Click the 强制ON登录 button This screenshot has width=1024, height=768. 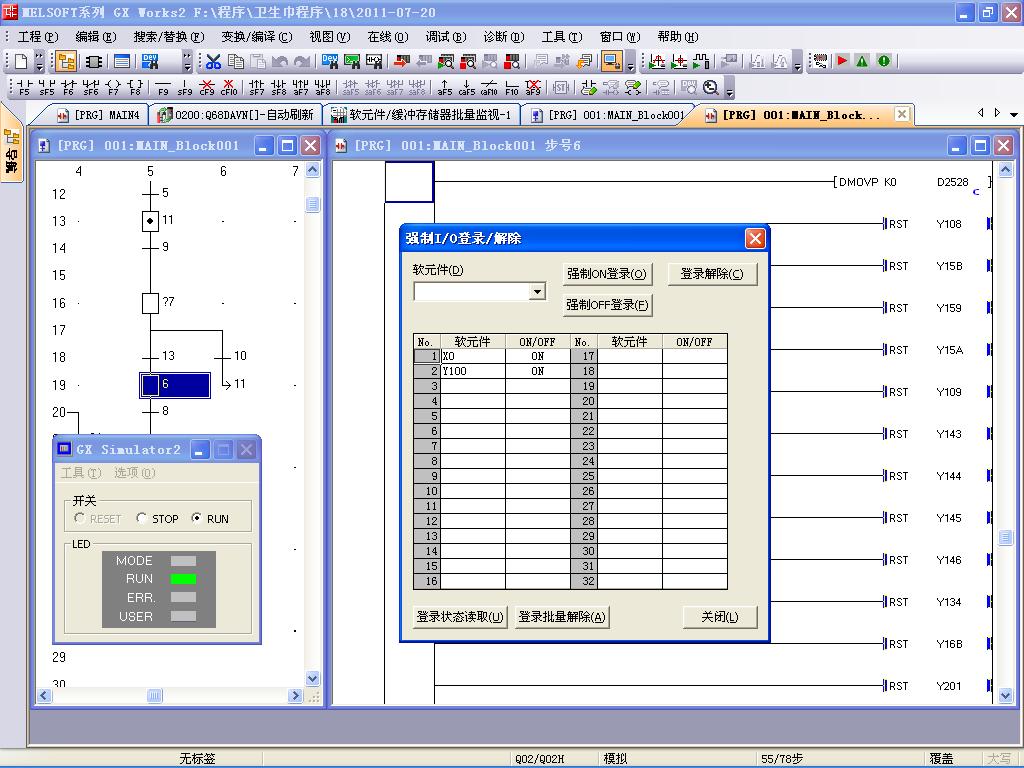click(x=606, y=274)
